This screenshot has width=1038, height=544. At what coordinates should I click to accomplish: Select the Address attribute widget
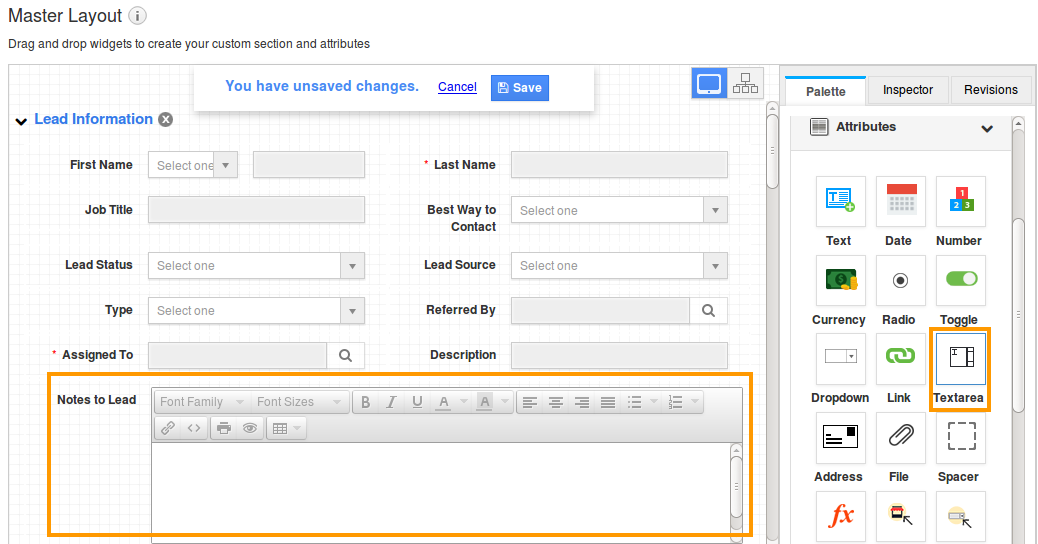click(x=840, y=437)
